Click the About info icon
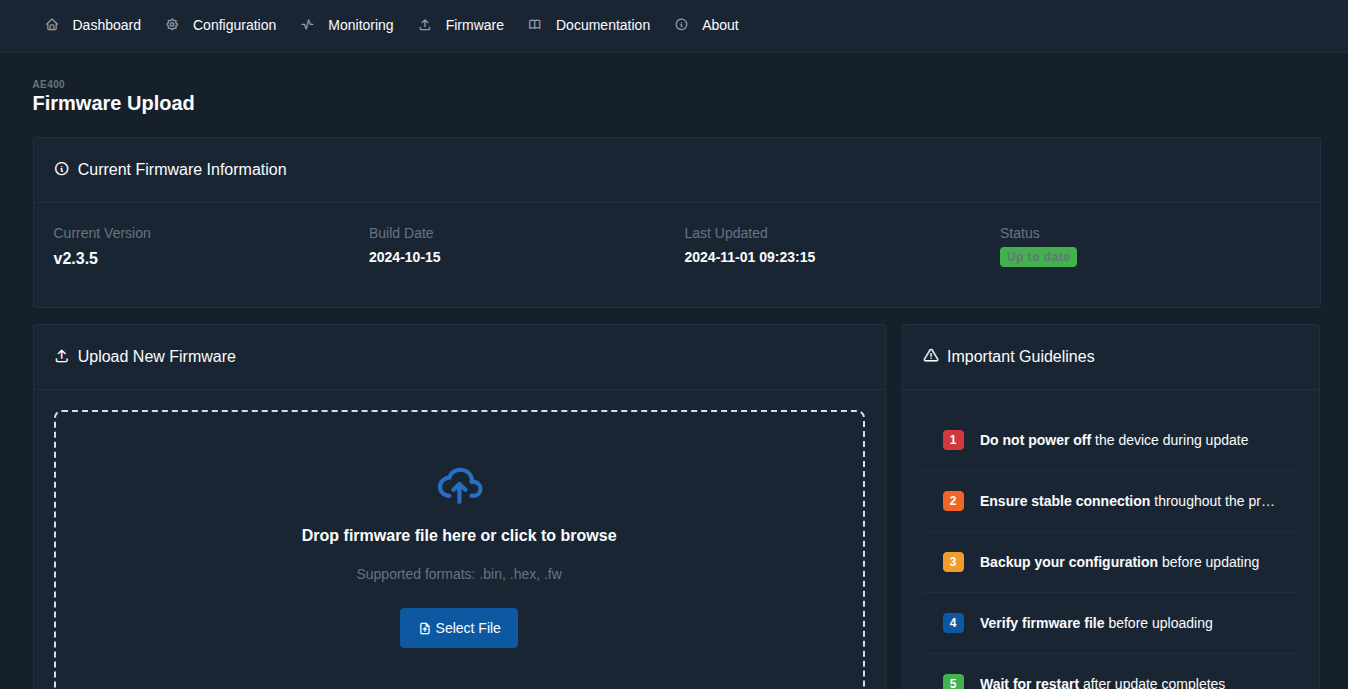 [681, 25]
